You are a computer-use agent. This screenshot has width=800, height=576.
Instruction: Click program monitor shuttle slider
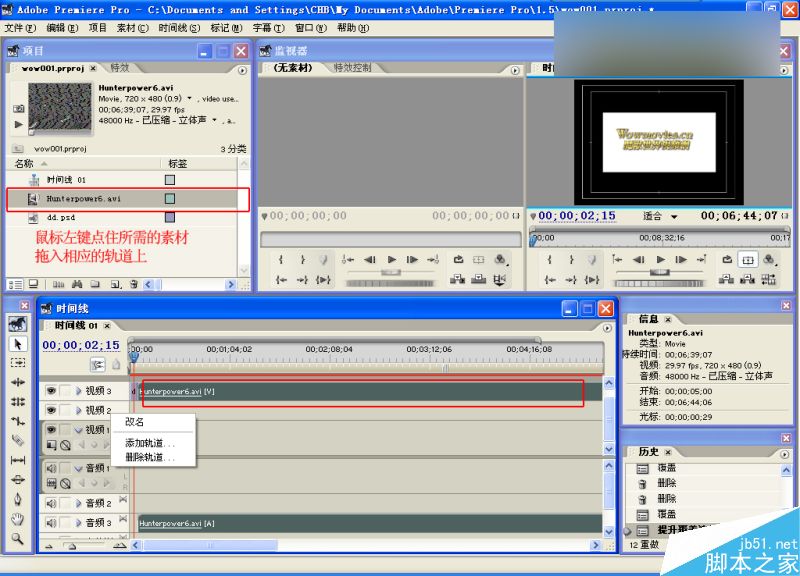[659, 272]
